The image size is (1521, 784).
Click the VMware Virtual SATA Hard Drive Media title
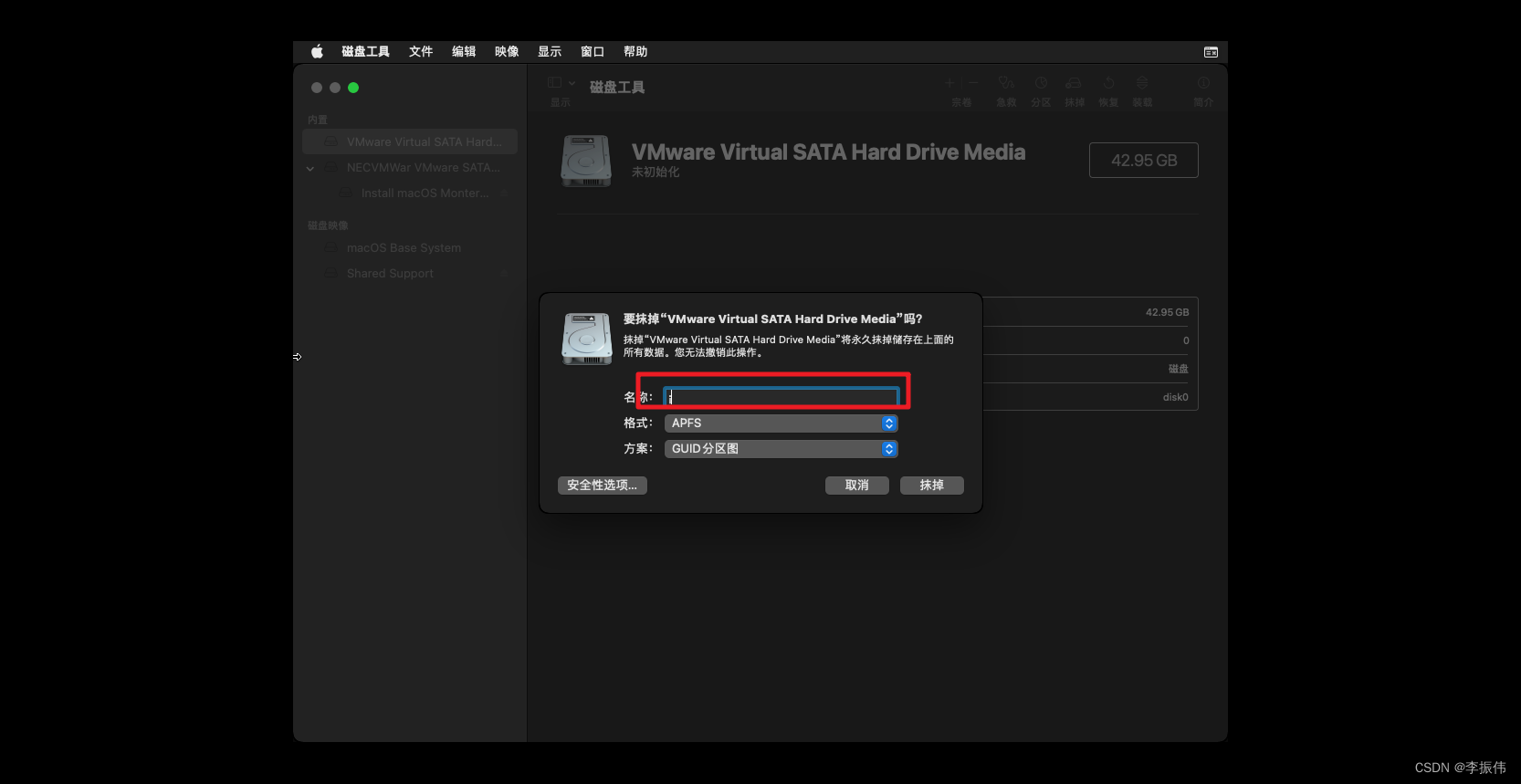(x=828, y=152)
